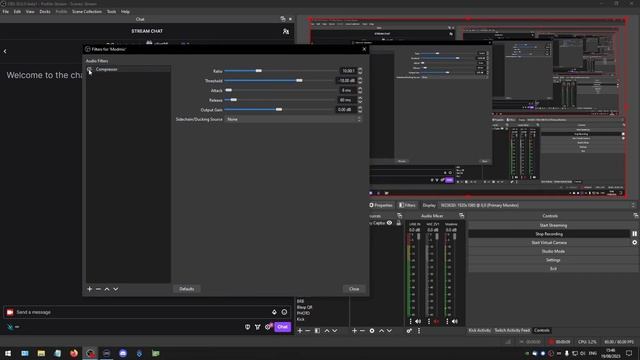Step the Output Gain value spinner
Image resolution: width=640 pixels, height=360 pixels.
(360, 109)
